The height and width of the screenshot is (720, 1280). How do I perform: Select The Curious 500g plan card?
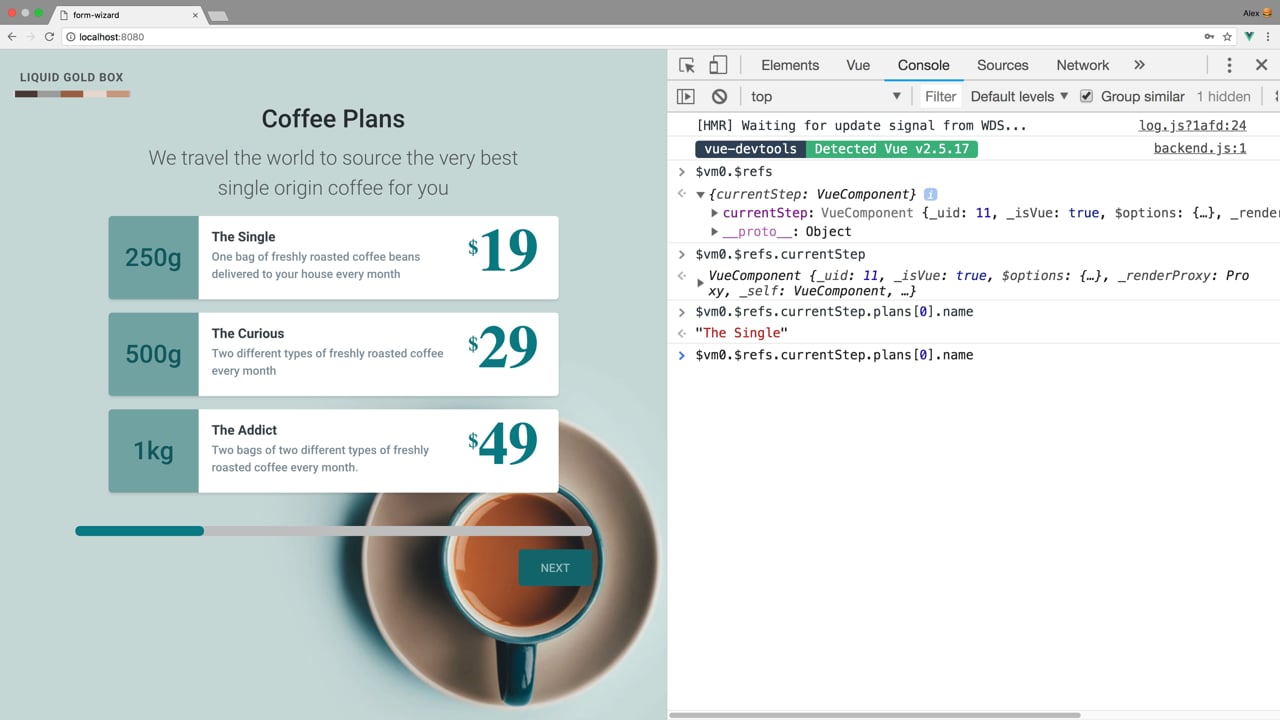[x=333, y=354]
